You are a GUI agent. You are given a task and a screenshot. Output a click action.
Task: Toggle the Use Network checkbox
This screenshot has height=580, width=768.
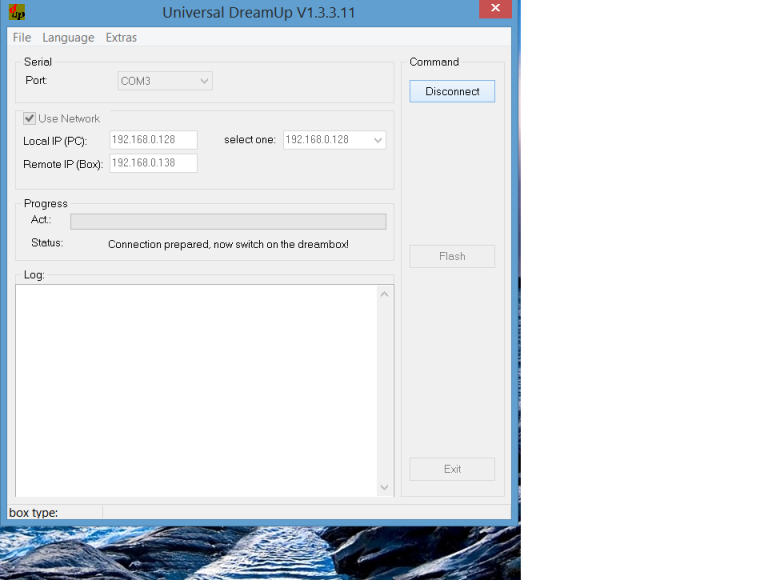tap(29, 119)
